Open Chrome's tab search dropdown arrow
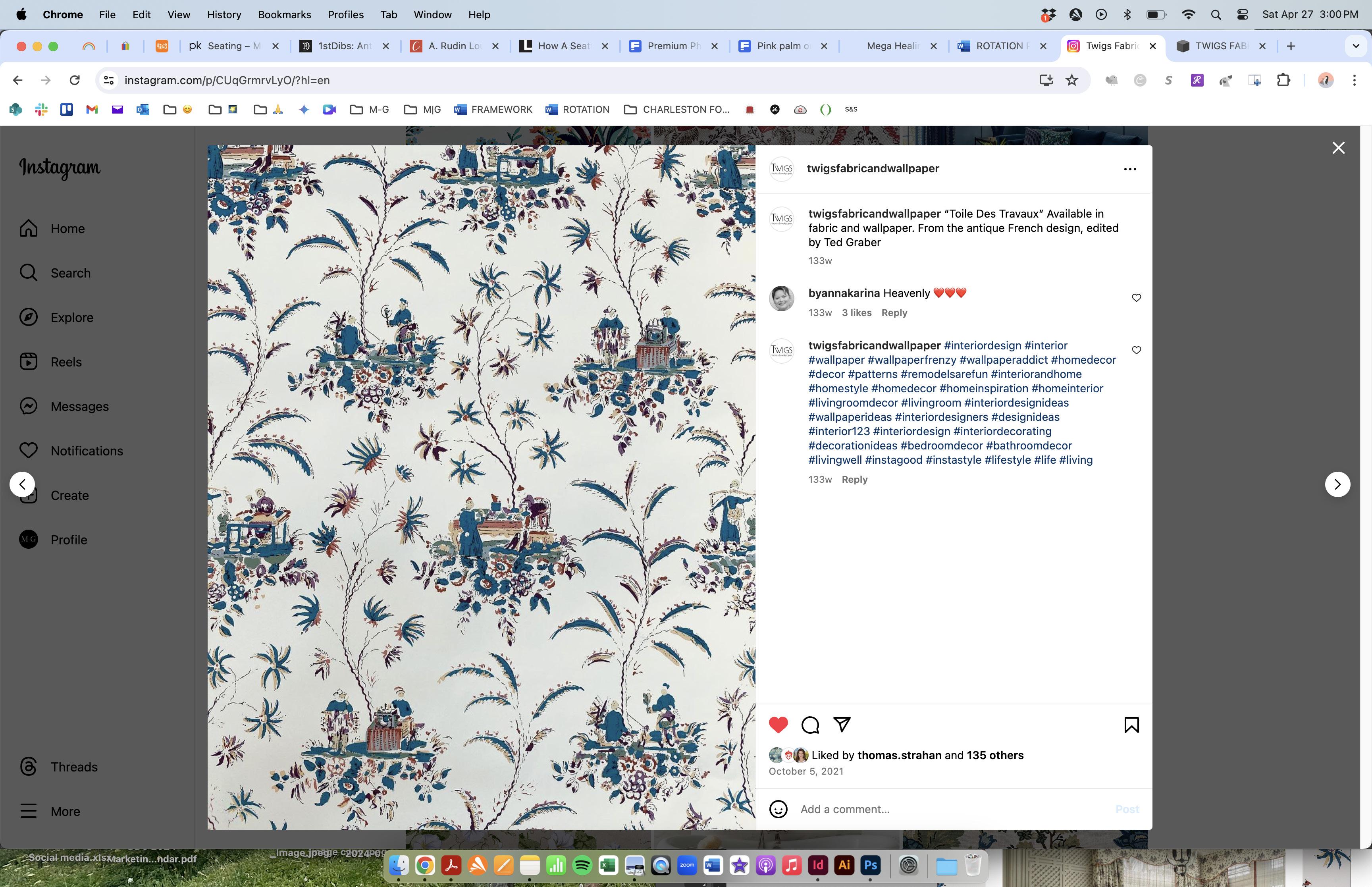 pos(1355,46)
